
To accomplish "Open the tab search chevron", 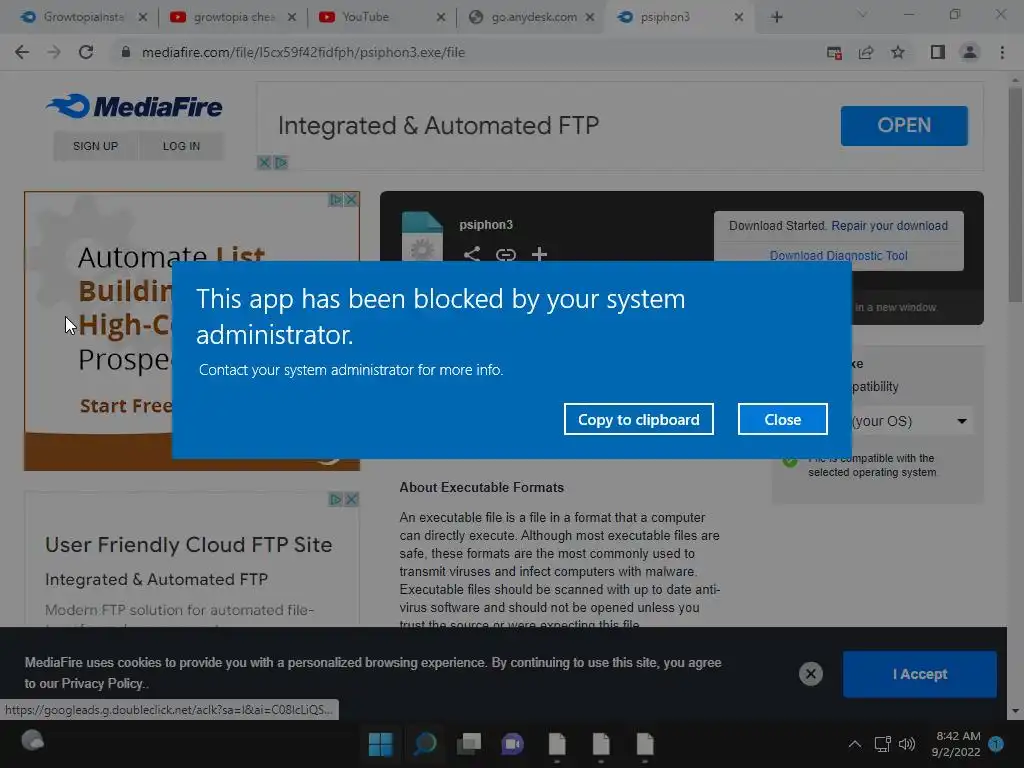I will [862, 14].
